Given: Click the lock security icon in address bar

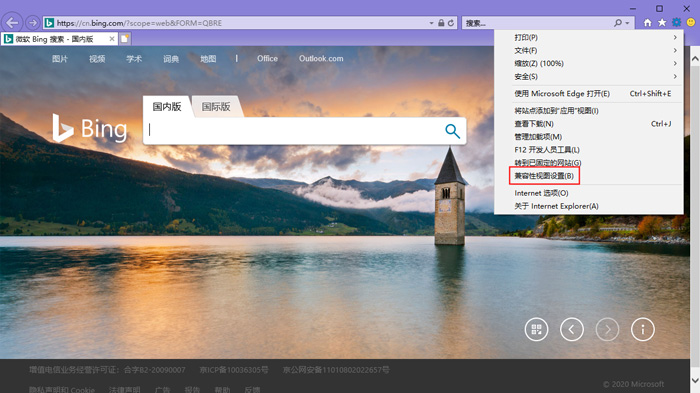Looking at the screenshot, I should click(441, 23).
